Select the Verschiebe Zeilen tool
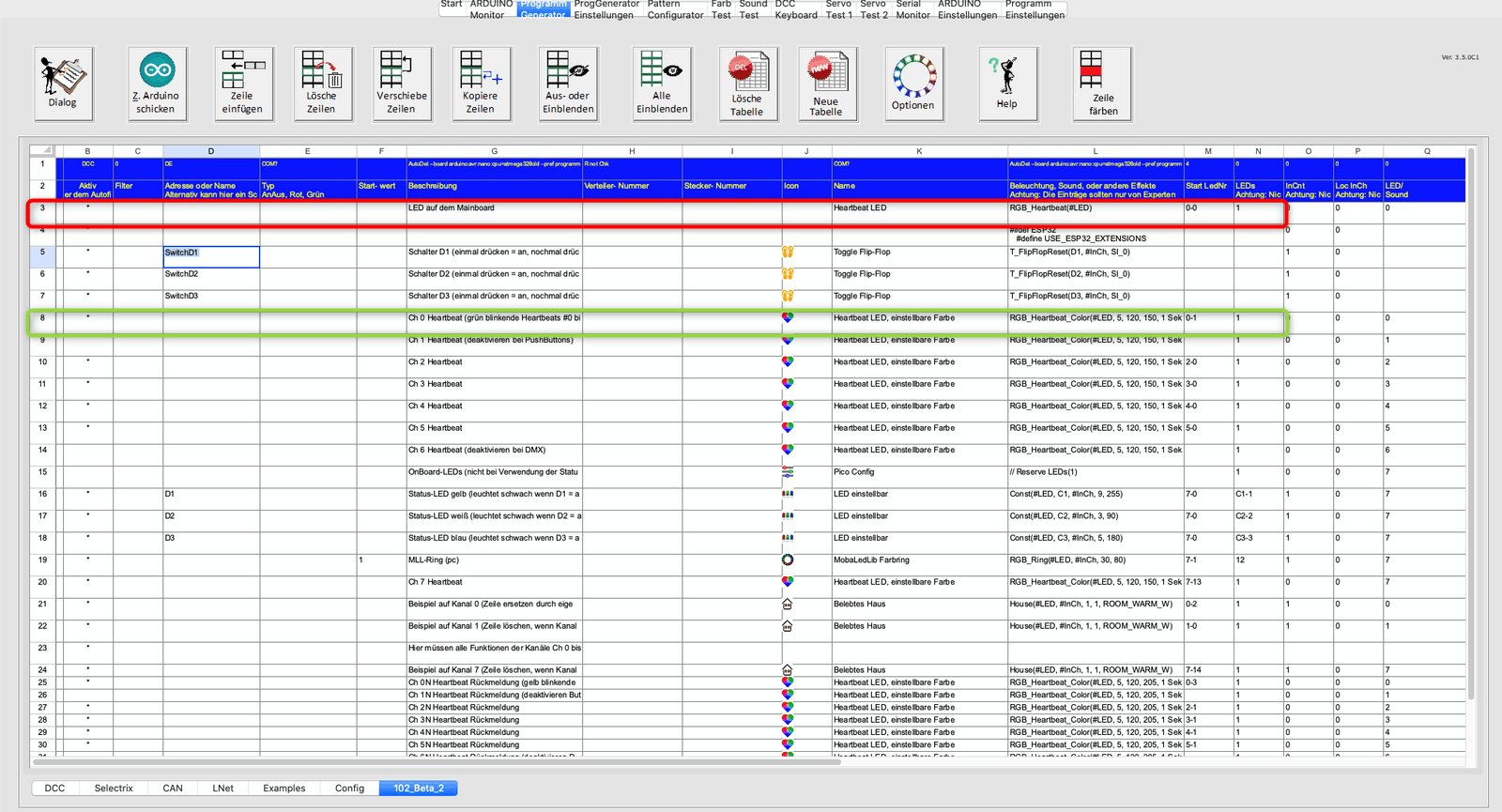 pos(401,83)
